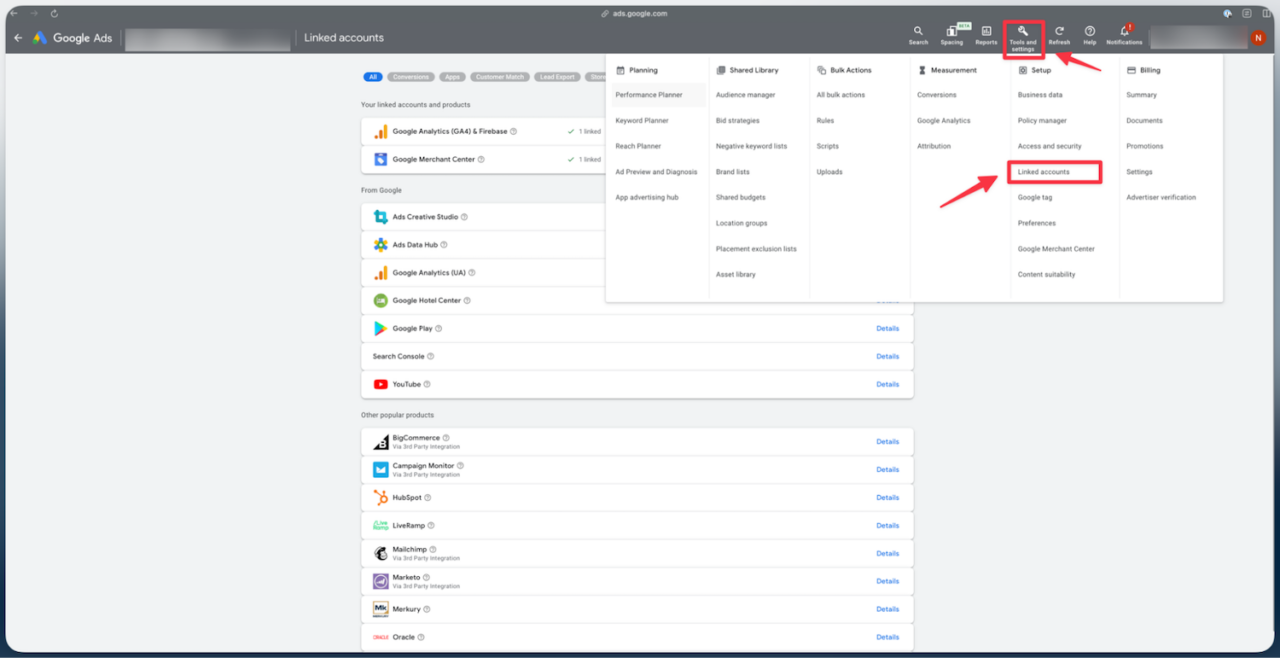Click Details next to YouTube
The width and height of the screenshot is (1280, 658).
pyautogui.click(x=887, y=384)
